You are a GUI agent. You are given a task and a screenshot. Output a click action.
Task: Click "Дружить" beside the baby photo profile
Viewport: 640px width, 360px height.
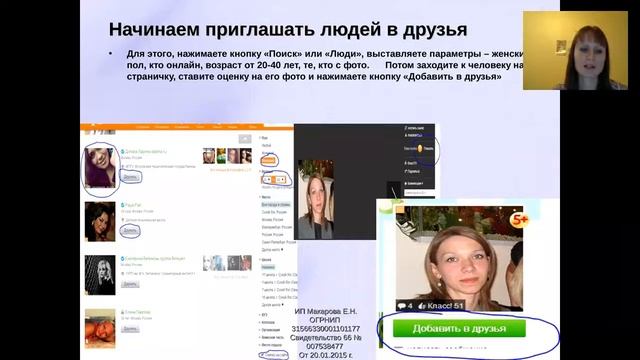click(x=130, y=329)
